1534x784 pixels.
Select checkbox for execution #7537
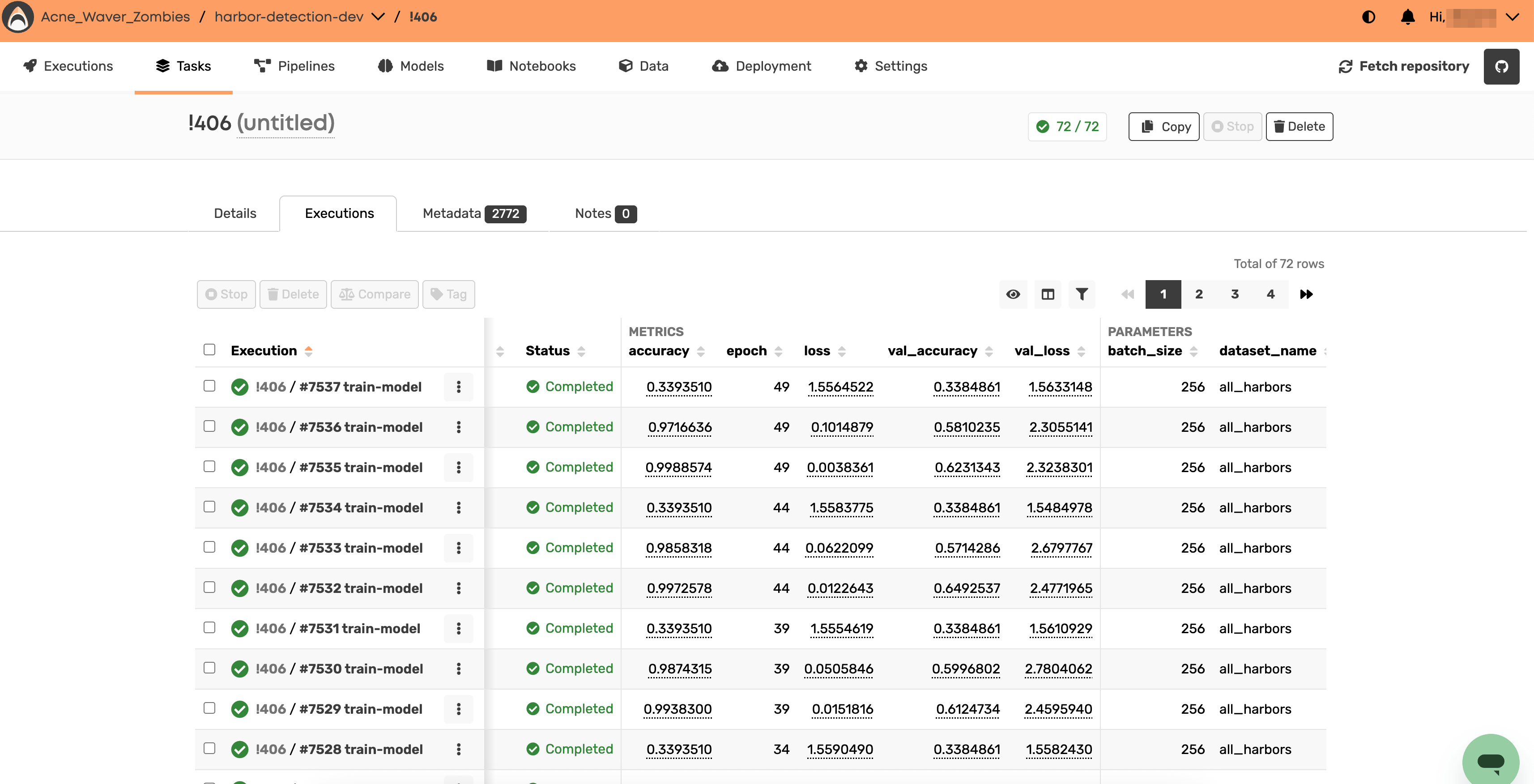point(209,386)
